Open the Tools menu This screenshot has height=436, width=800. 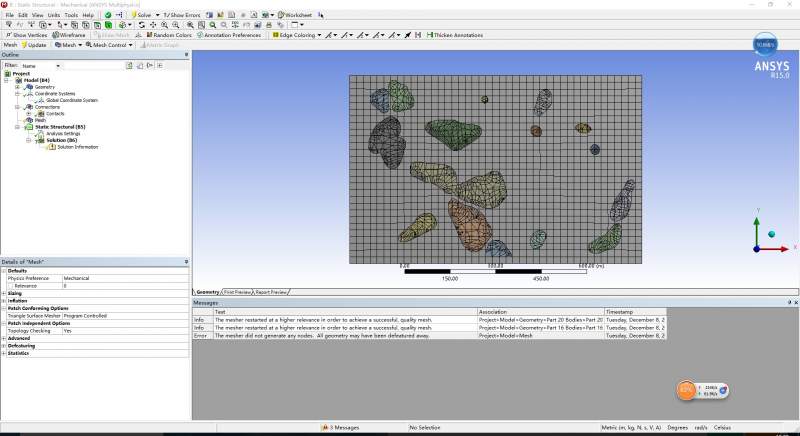71,15
